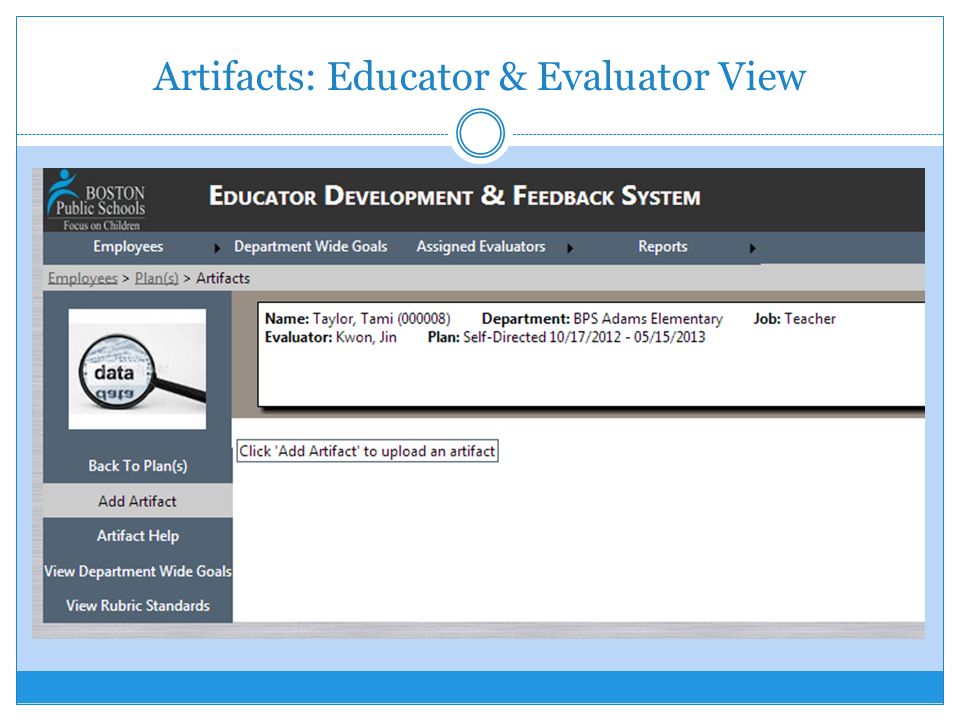Open View Rubric Standards

(x=138, y=606)
